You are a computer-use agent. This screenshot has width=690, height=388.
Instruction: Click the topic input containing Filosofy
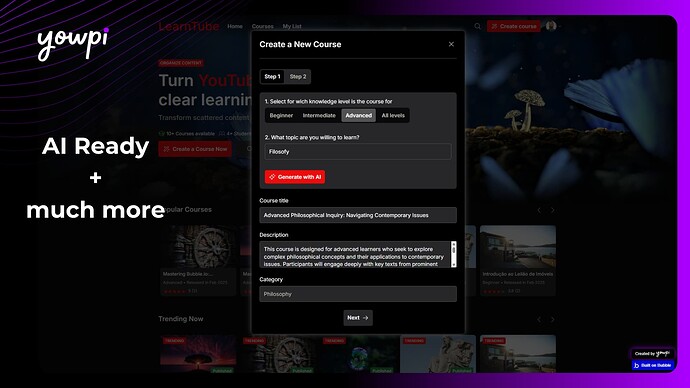click(358, 151)
